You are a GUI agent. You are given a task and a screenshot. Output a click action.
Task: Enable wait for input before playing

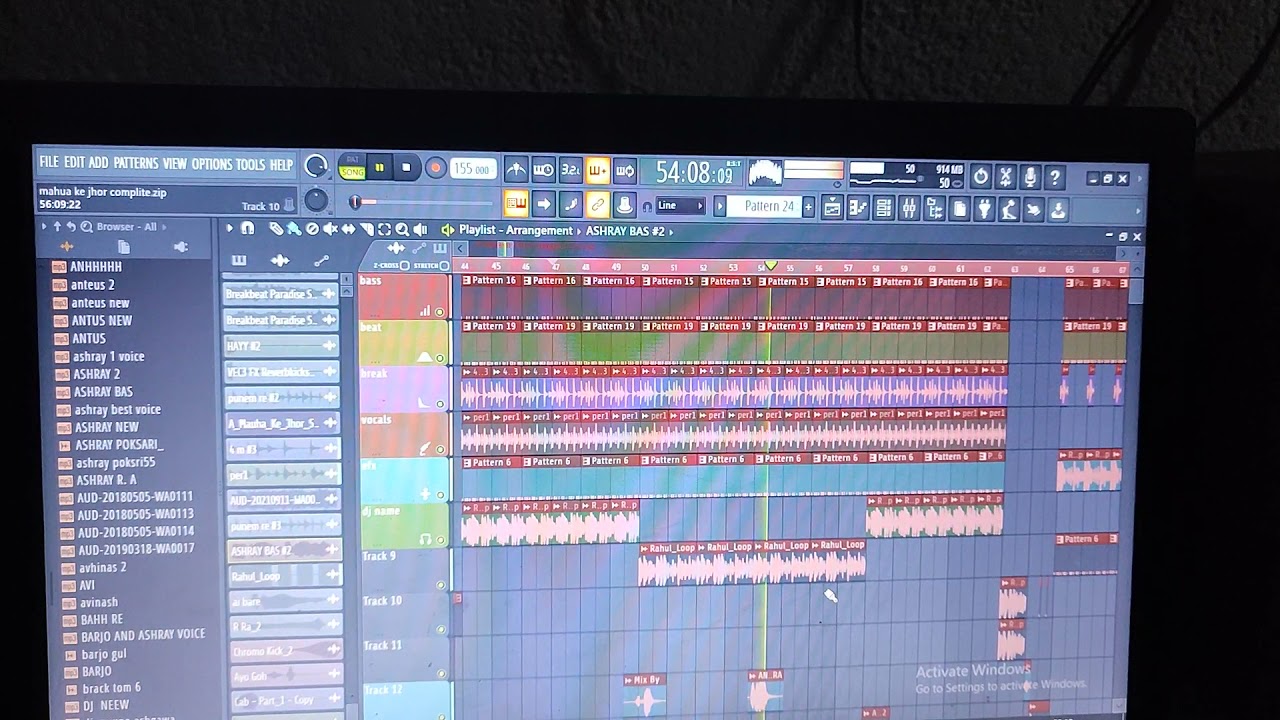click(x=543, y=170)
